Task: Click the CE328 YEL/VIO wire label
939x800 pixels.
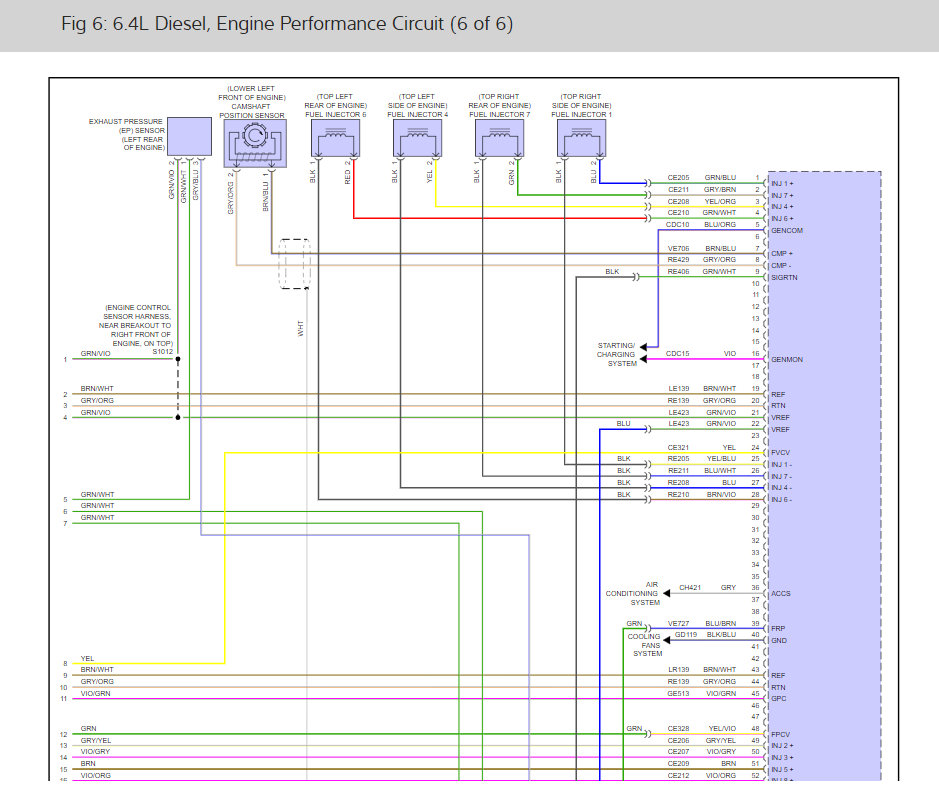Action: (x=702, y=729)
